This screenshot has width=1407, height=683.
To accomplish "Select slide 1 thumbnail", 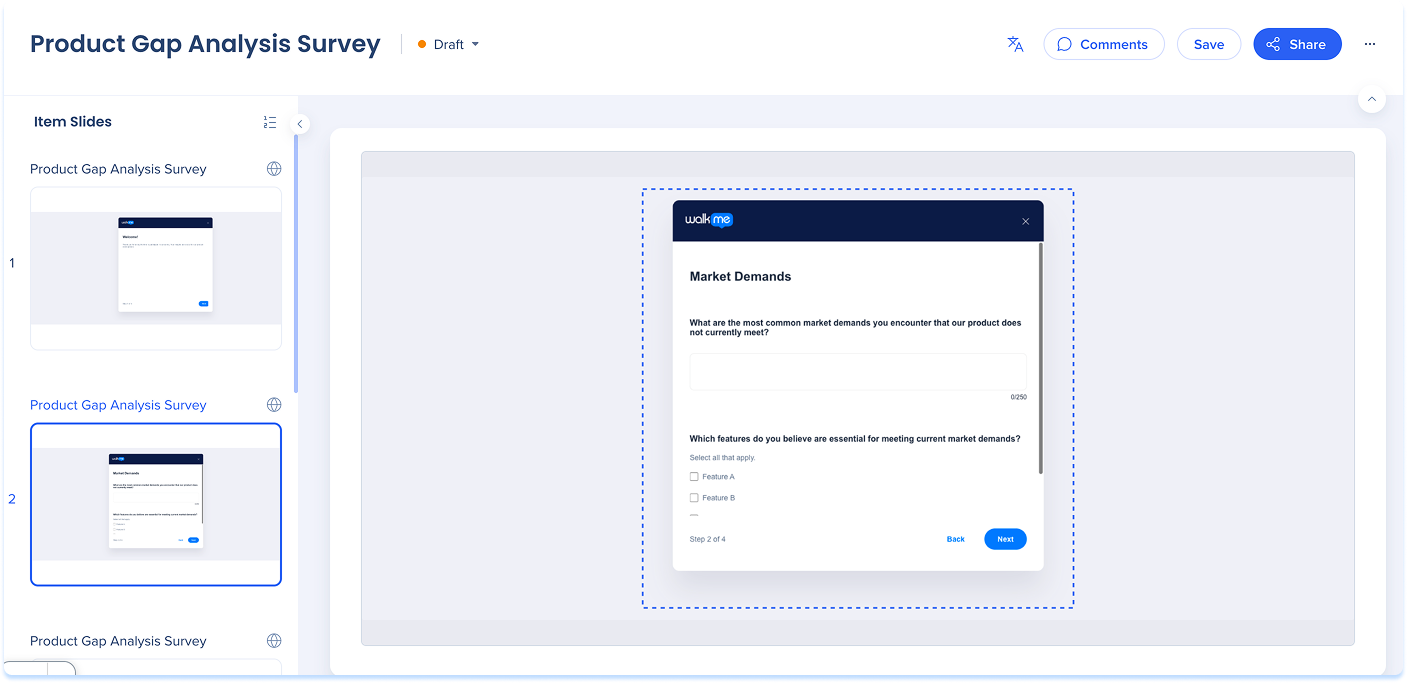I will (x=156, y=268).
